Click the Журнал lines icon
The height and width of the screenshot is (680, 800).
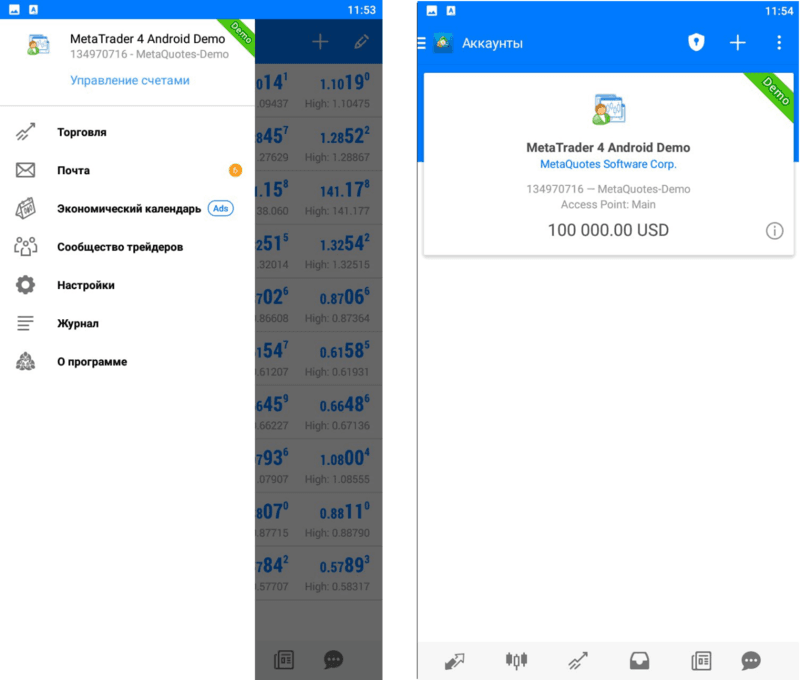[25, 323]
